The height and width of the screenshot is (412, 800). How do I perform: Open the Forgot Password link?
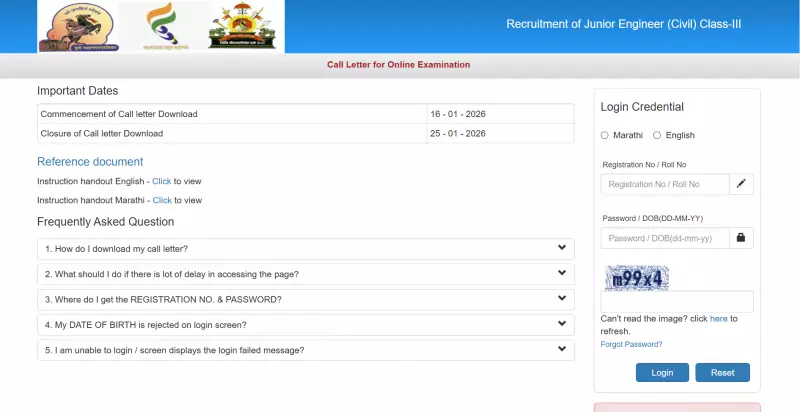click(631, 344)
